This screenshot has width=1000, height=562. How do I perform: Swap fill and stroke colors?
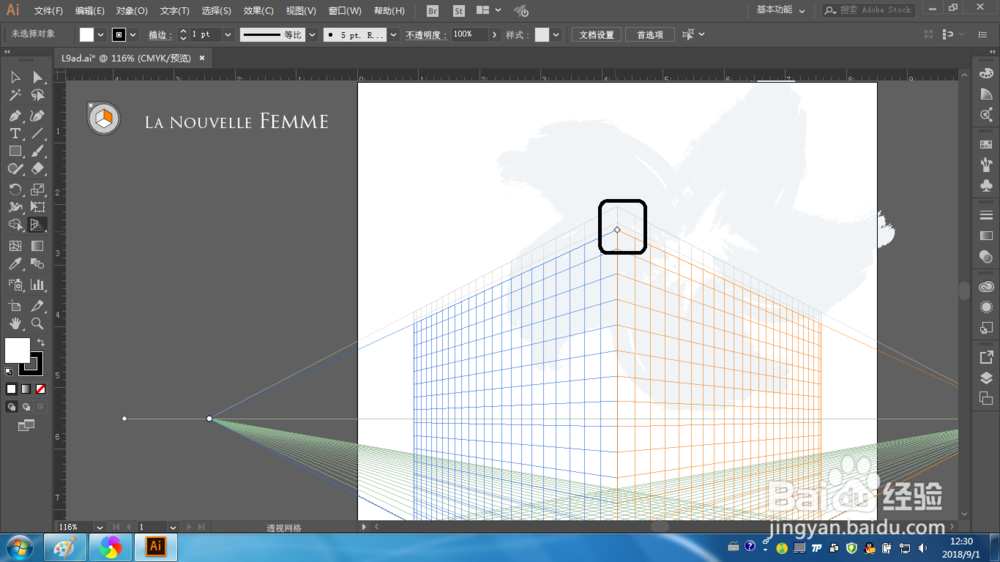pos(41,343)
